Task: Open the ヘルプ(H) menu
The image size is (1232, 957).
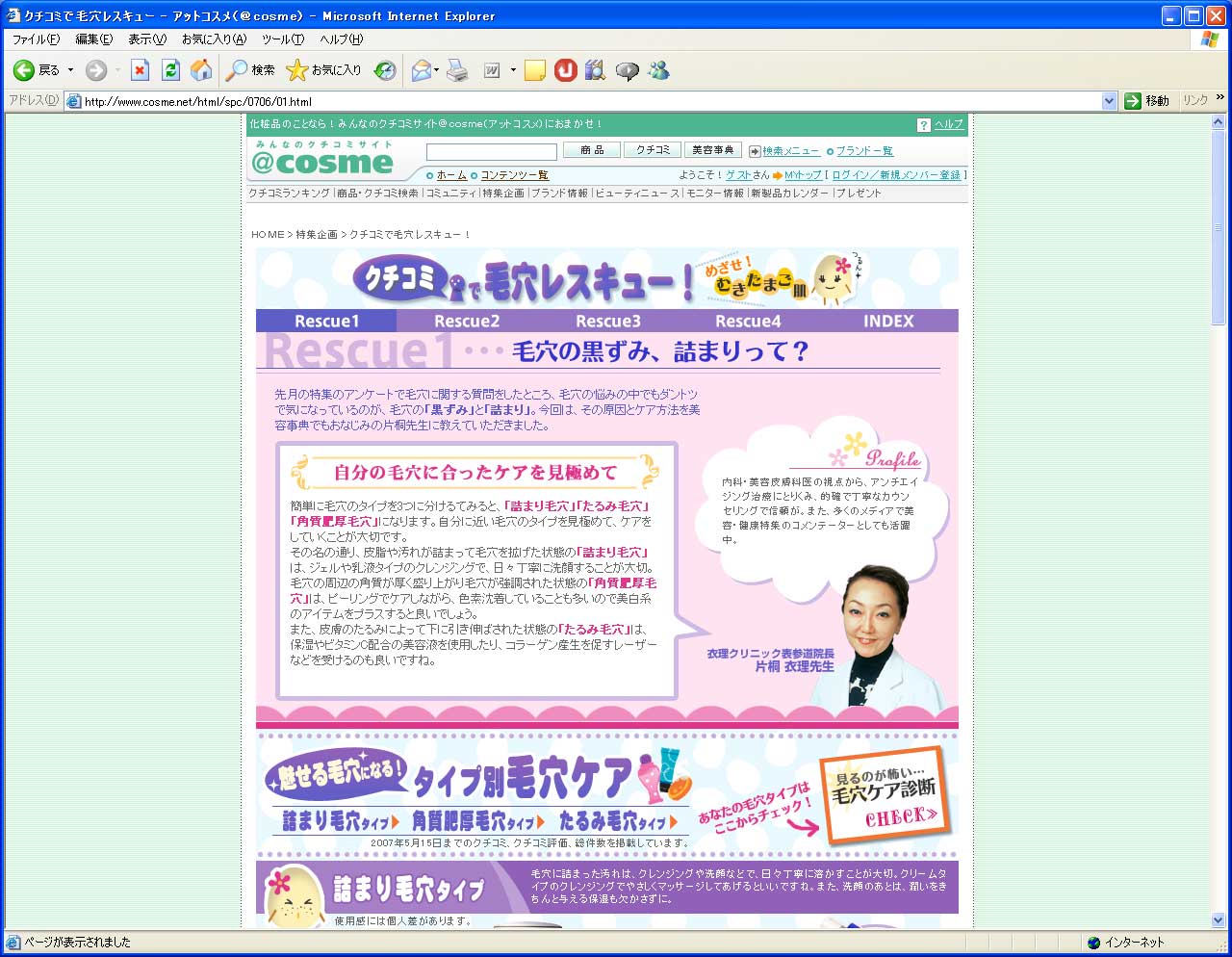Action: (x=341, y=39)
